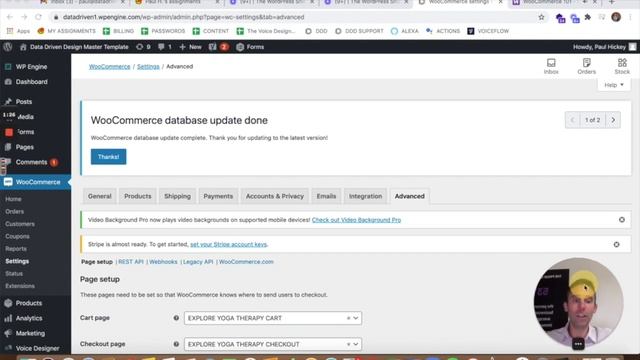The width and height of the screenshot is (640, 360).
Task: Click WooCommerce breadcrumb link
Action: (x=109, y=67)
